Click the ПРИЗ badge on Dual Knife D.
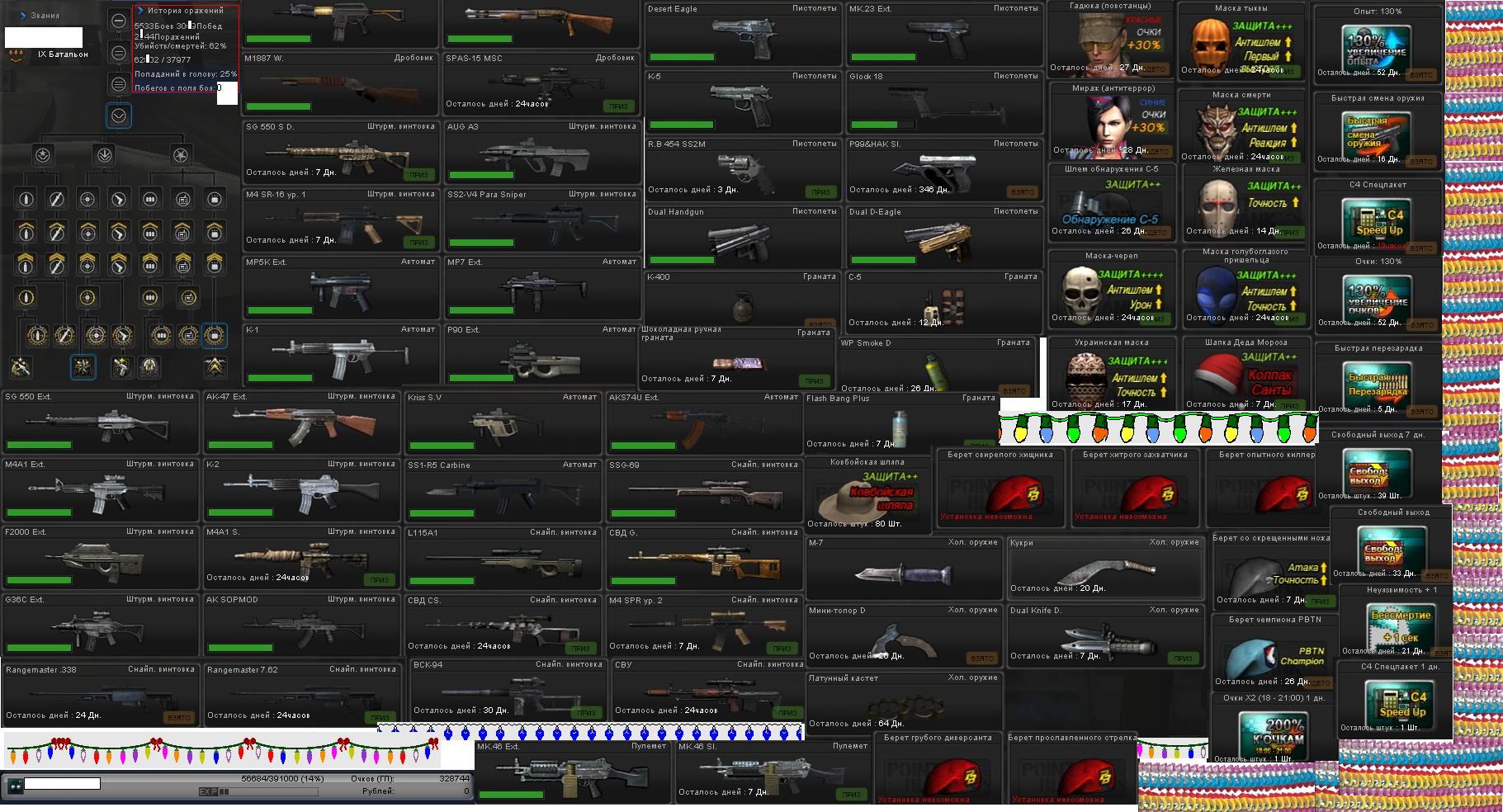 [1183, 659]
